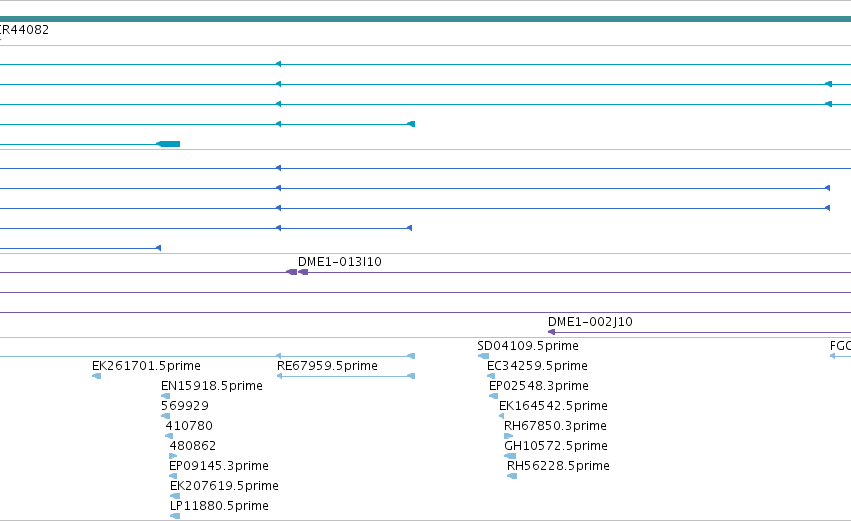Click the EN15918.5prime label

tap(212, 386)
